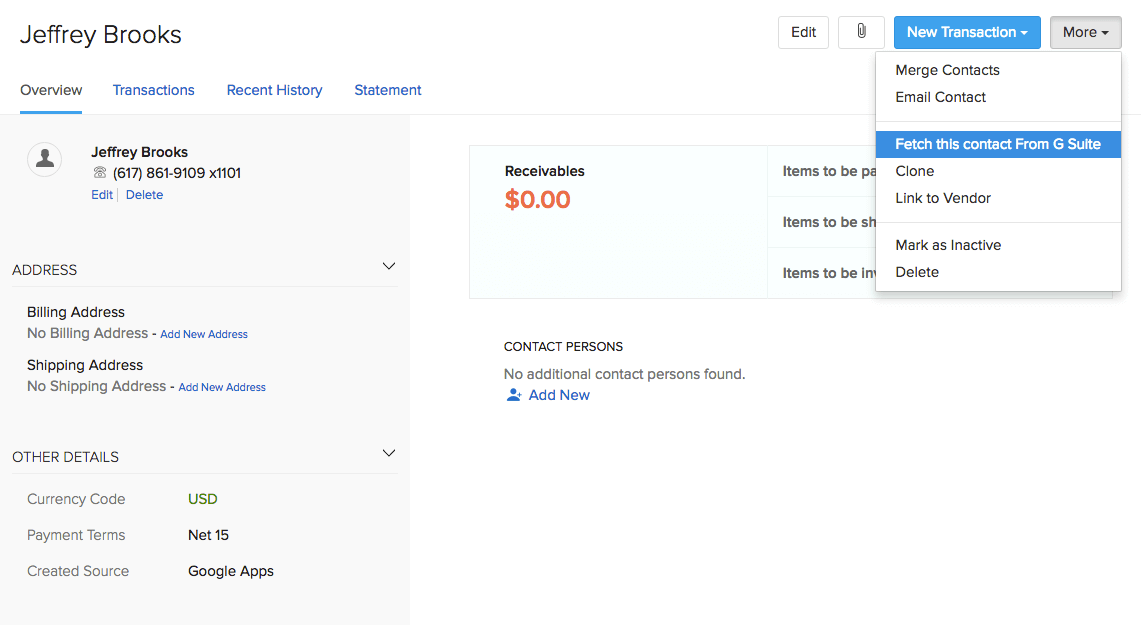The width and height of the screenshot is (1141, 625).
Task: Click the add-person icon beside Add New
Action: point(514,395)
